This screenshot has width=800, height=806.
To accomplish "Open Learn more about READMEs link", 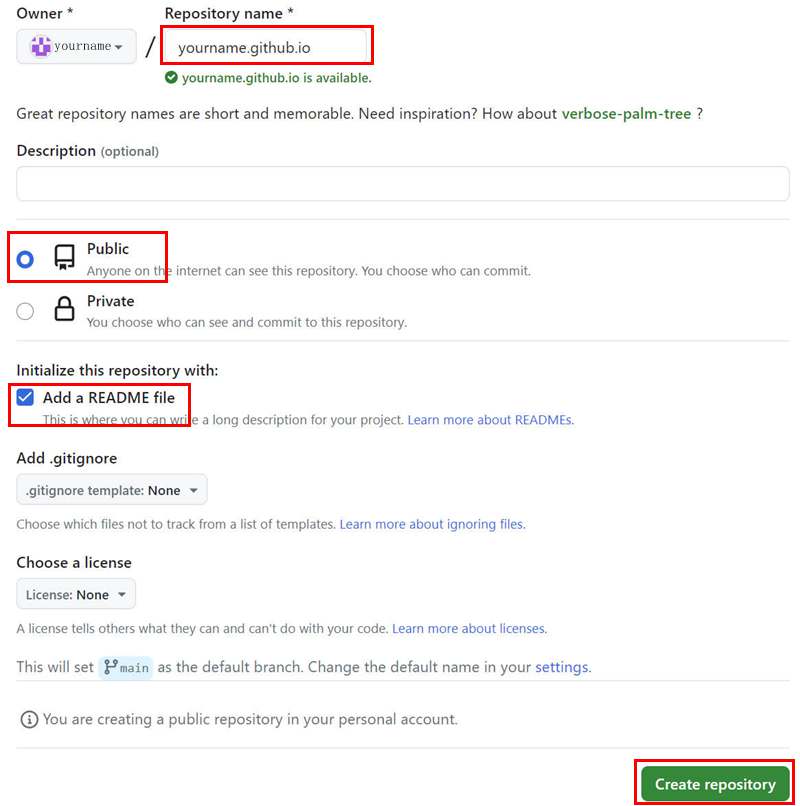I will (x=490, y=420).
